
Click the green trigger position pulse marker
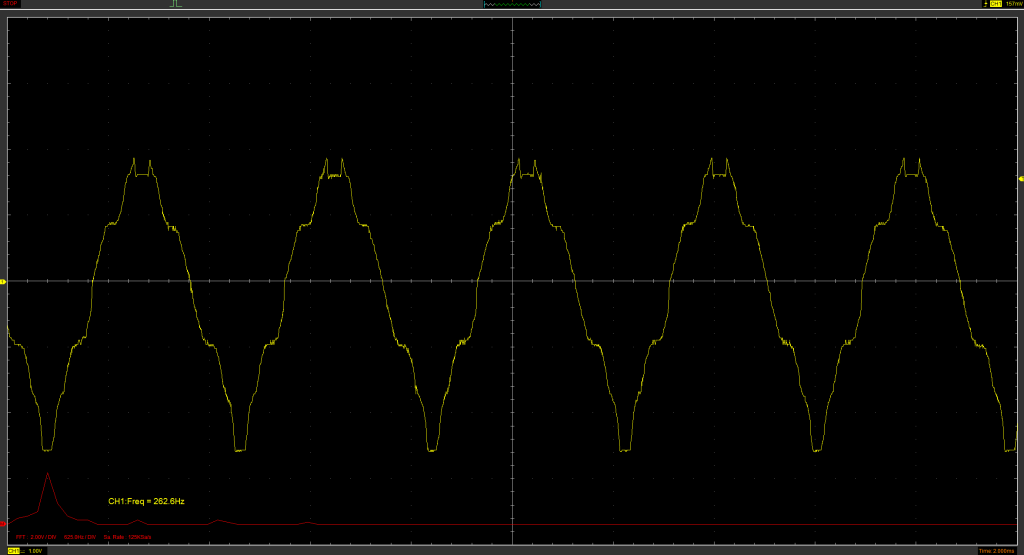[x=175, y=4]
